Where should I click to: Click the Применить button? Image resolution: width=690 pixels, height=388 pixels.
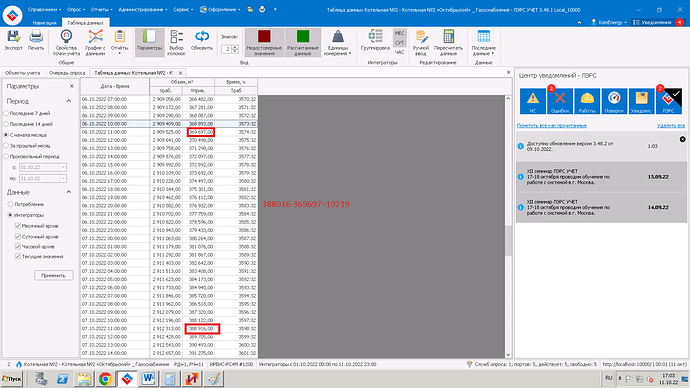coord(53,275)
